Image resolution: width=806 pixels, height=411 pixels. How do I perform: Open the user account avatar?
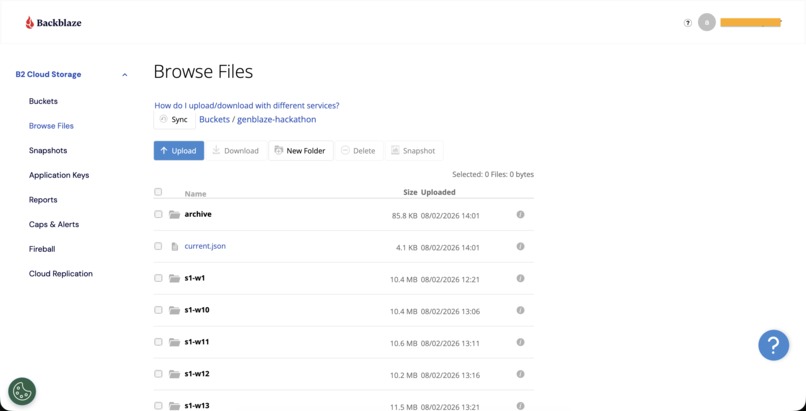(x=707, y=22)
